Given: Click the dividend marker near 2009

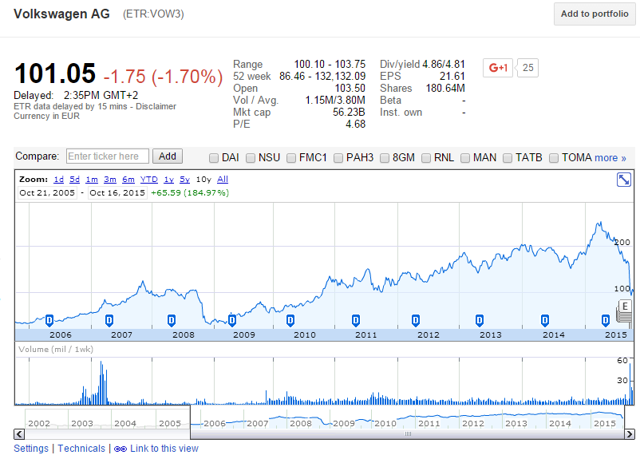Looking at the screenshot, I should pyautogui.click(x=231, y=320).
